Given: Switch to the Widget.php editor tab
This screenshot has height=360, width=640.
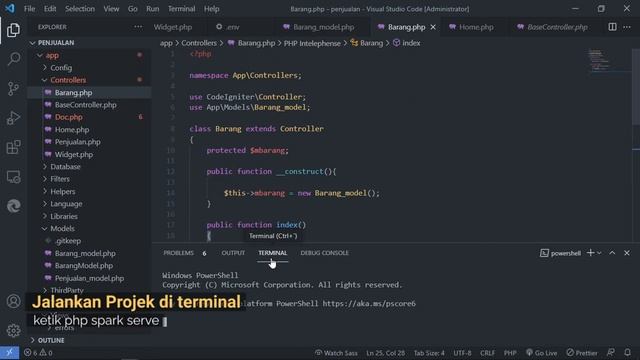Looking at the screenshot, I should (173, 27).
